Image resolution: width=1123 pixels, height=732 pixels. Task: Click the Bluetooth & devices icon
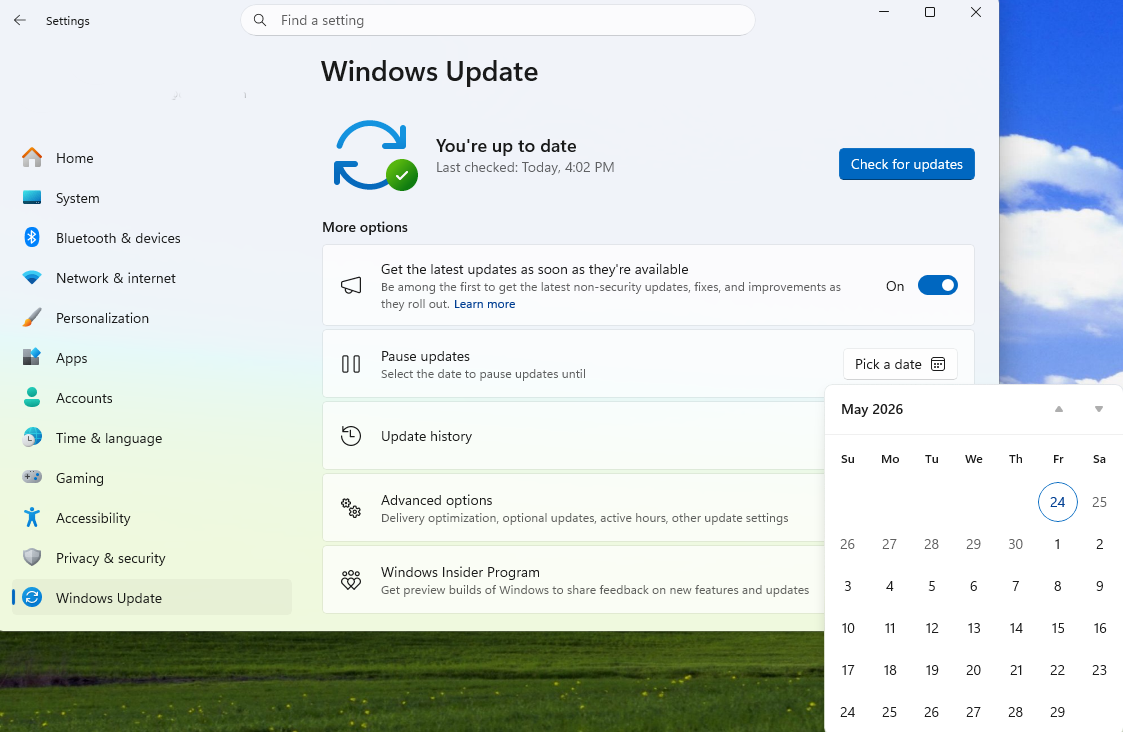point(32,238)
